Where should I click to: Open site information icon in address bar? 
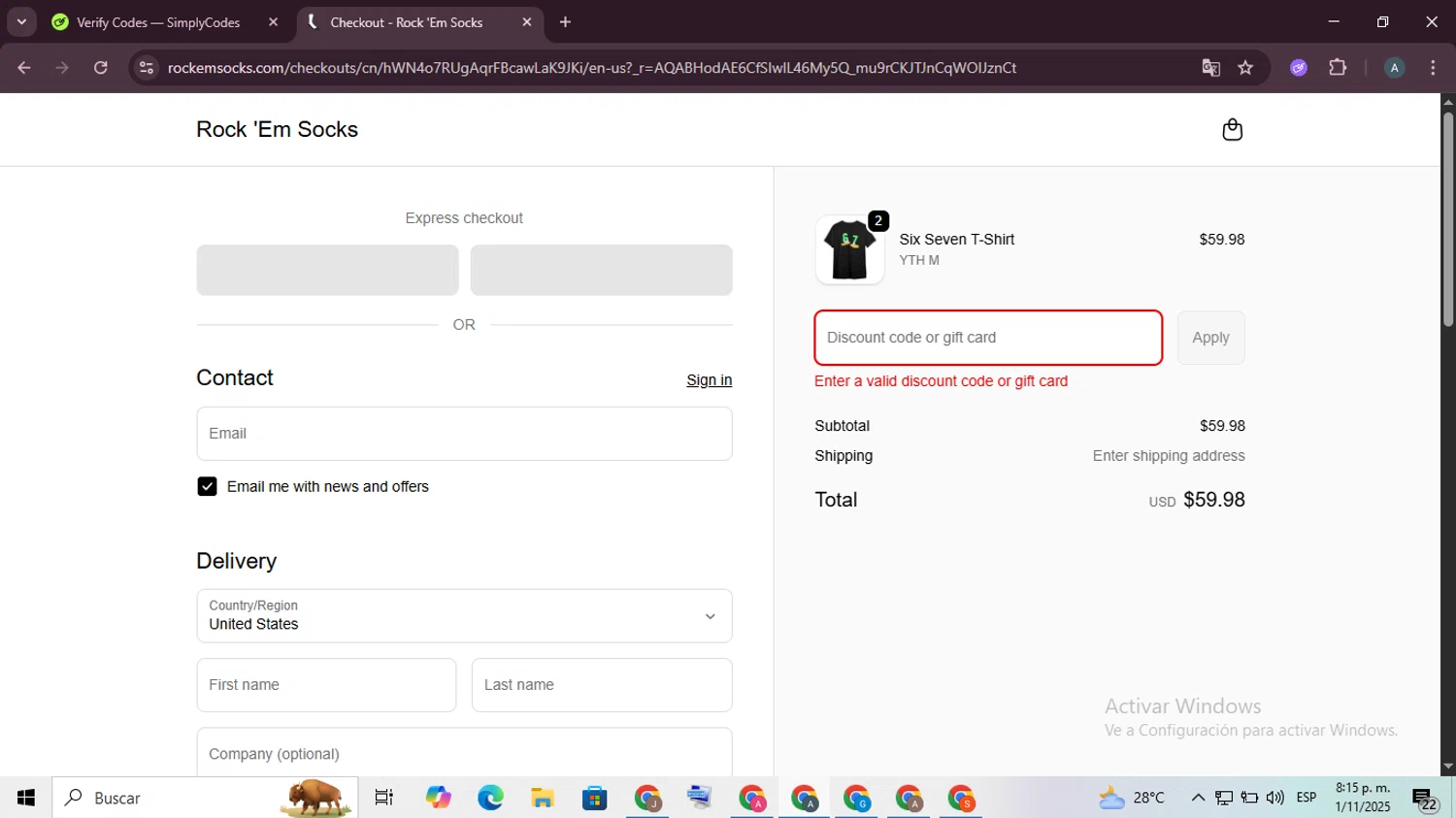point(147,68)
